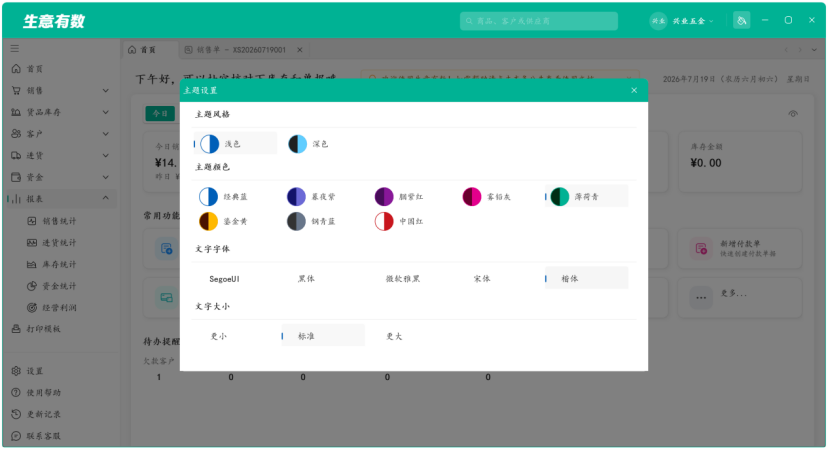This screenshot has height=450, width=828.
Task: Expand the 货品库存 sidebar section
Action: coord(106,112)
